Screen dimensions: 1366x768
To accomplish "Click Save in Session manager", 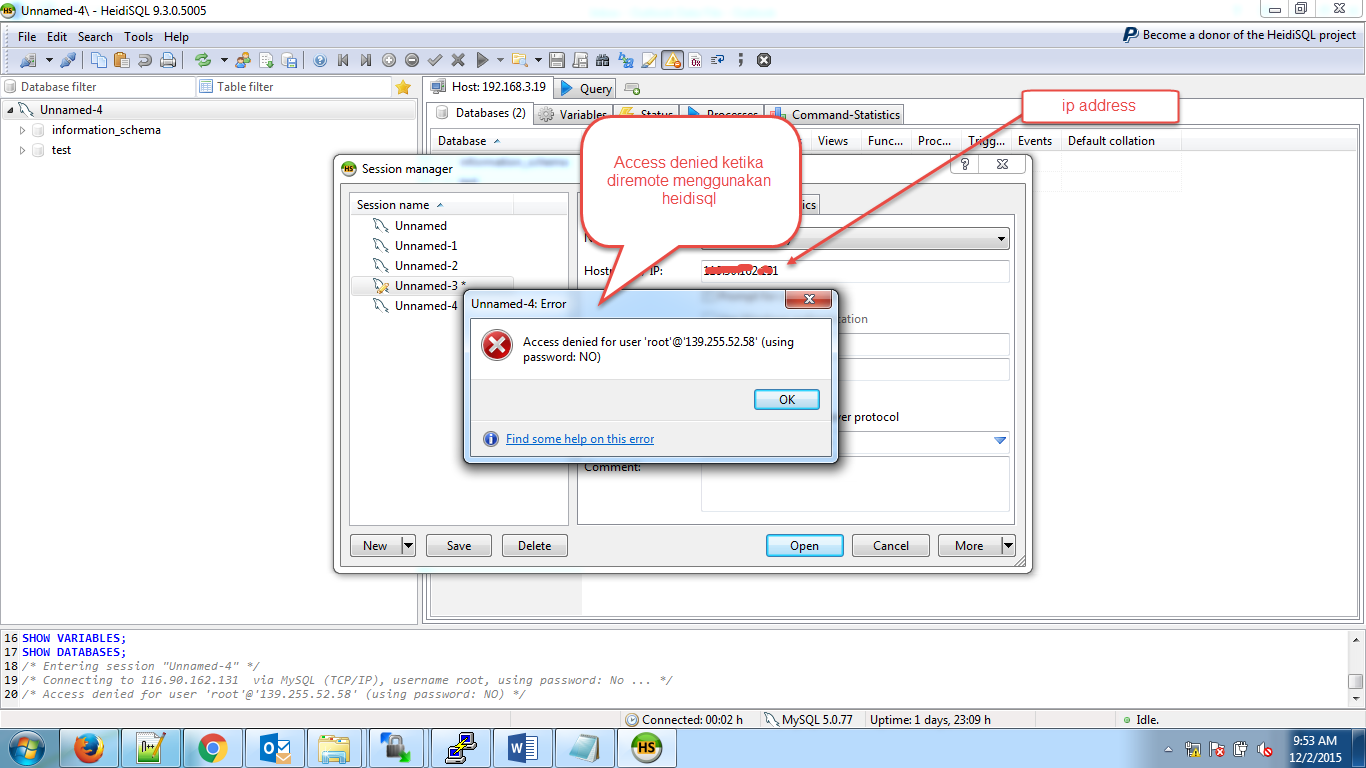I will (459, 545).
